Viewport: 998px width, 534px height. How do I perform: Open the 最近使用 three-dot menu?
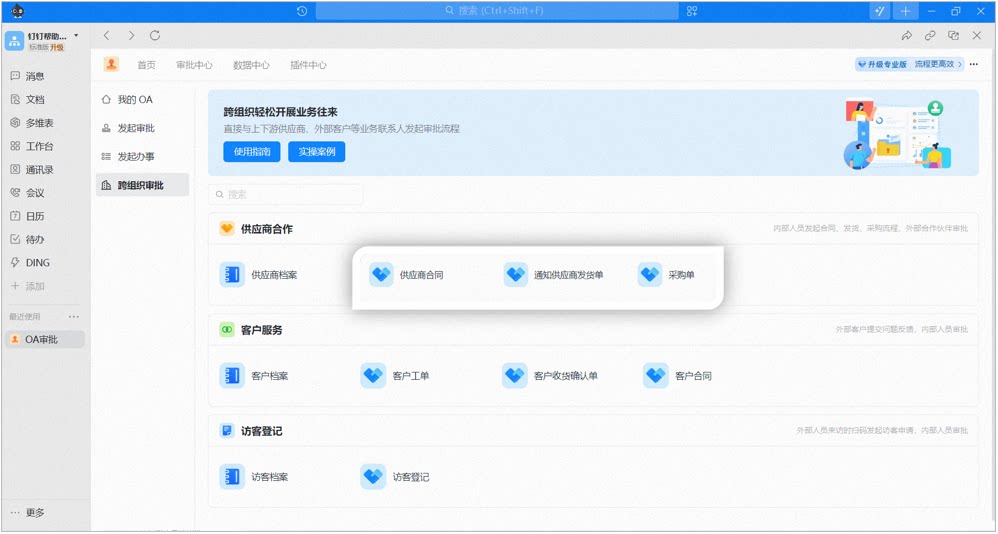click(74, 316)
